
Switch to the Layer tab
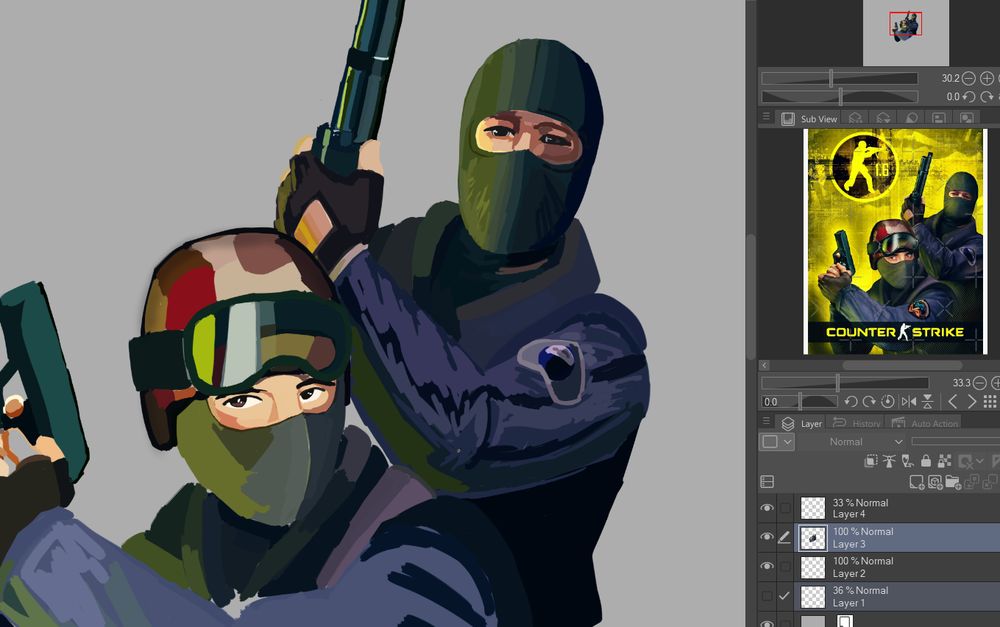(x=802, y=424)
